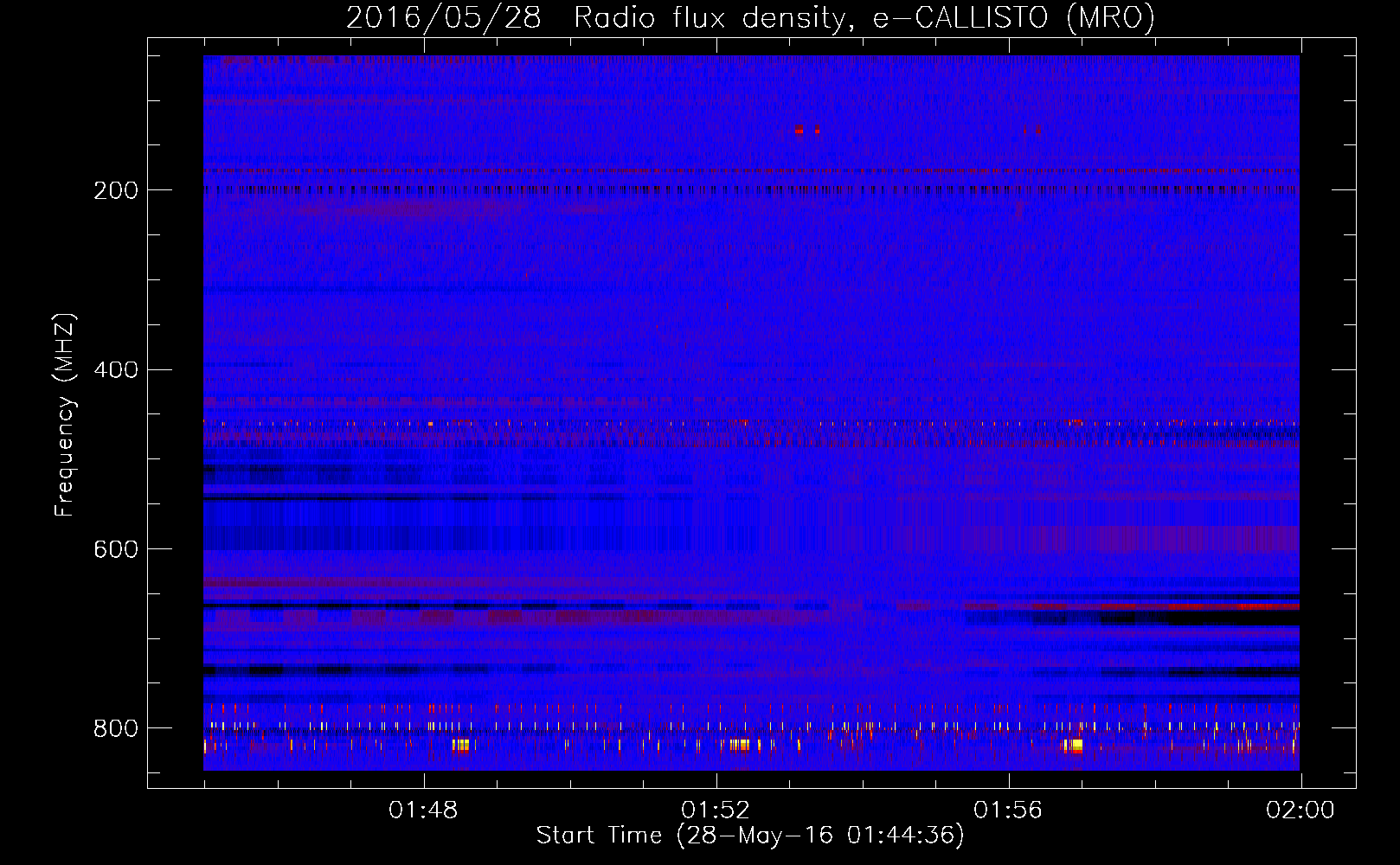1400x865 pixels.
Task: Click the 200 frequency tick label
Action: pos(116,190)
